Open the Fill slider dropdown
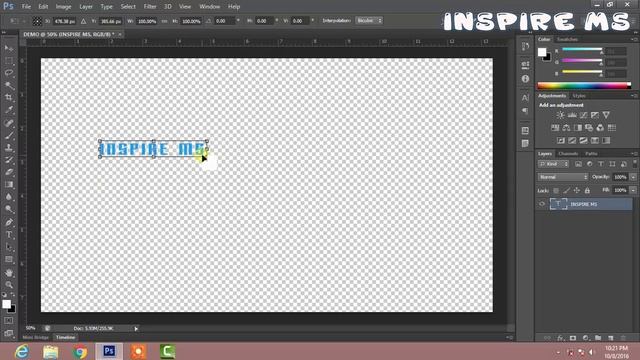Screen dimensions: 640x360 coord(633,190)
